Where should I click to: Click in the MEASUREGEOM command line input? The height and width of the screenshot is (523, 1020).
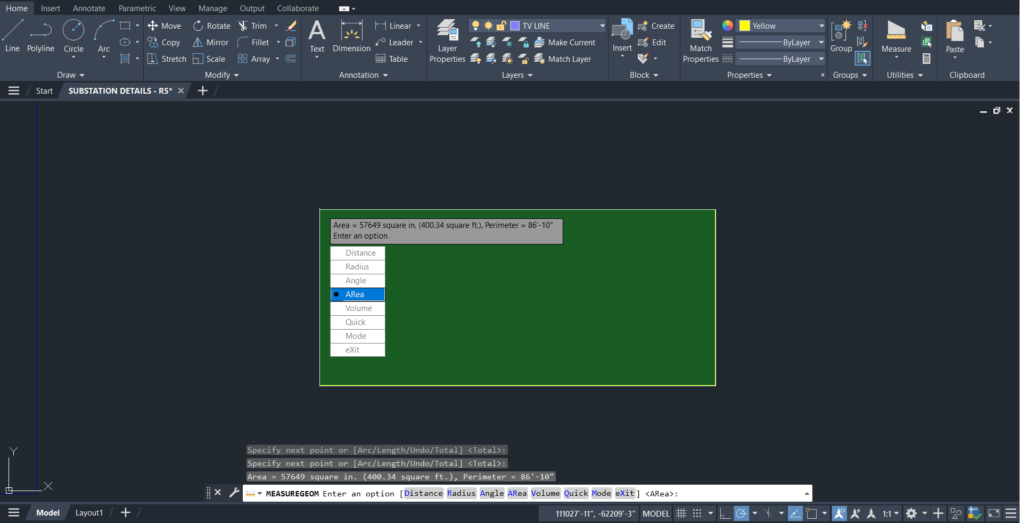pyautogui.click(x=527, y=494)
